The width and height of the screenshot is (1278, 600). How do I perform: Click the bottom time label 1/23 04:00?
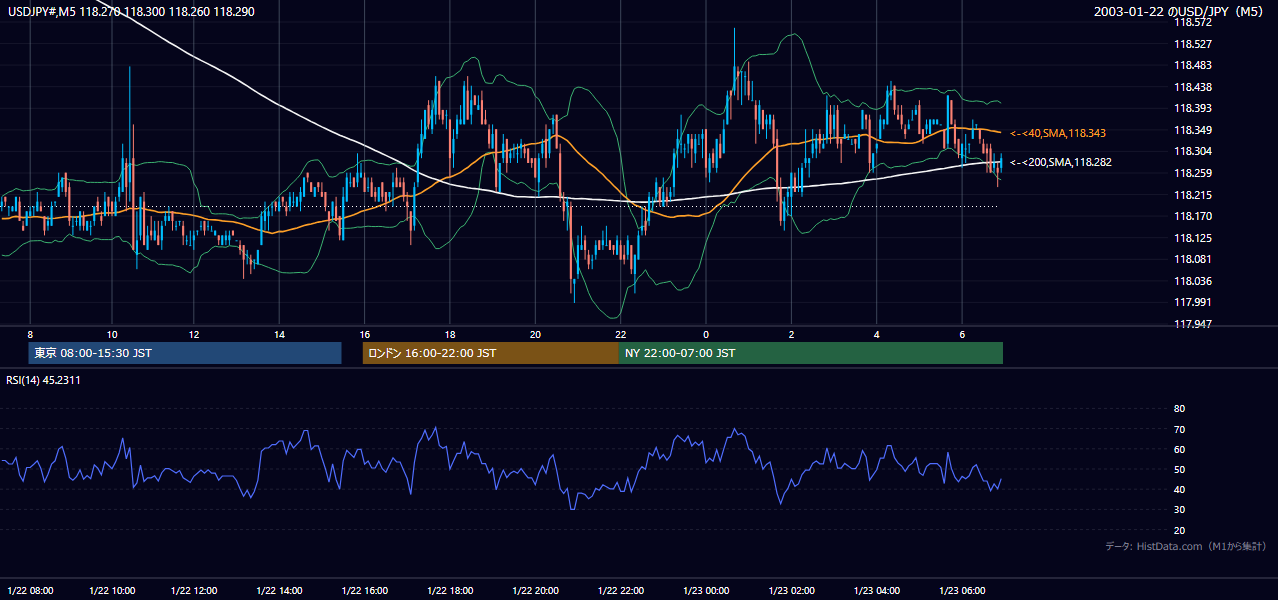tap(877, 590)
